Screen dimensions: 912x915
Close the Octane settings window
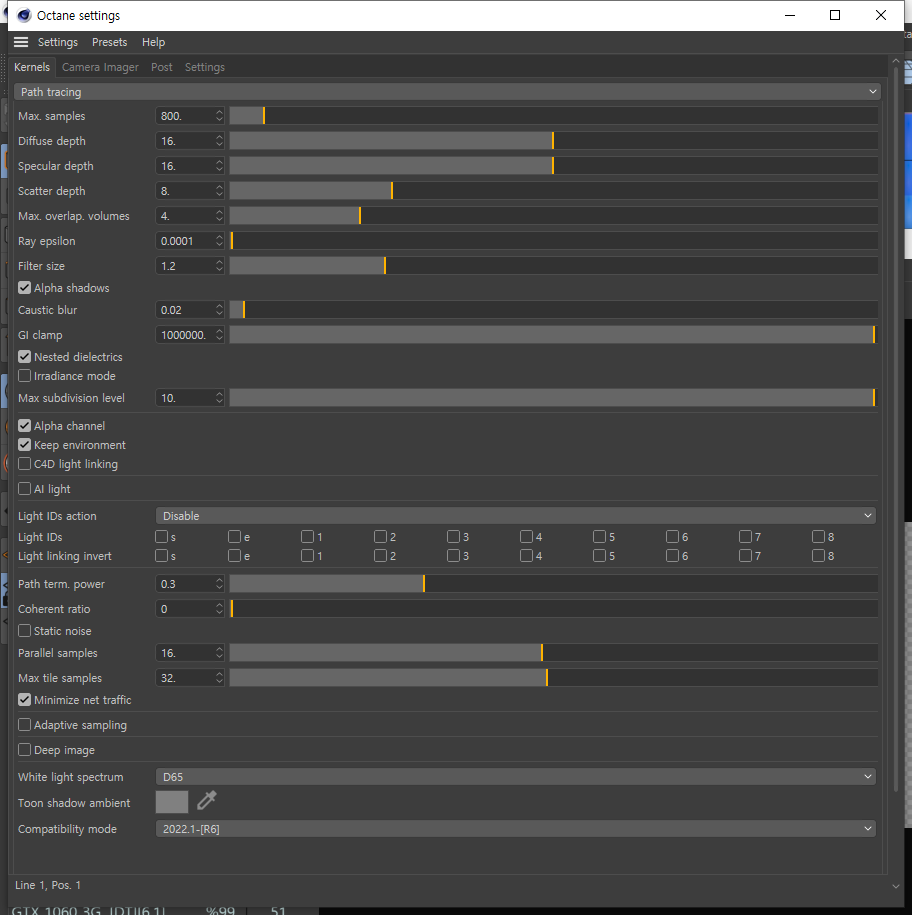click(x=881, y=15)
